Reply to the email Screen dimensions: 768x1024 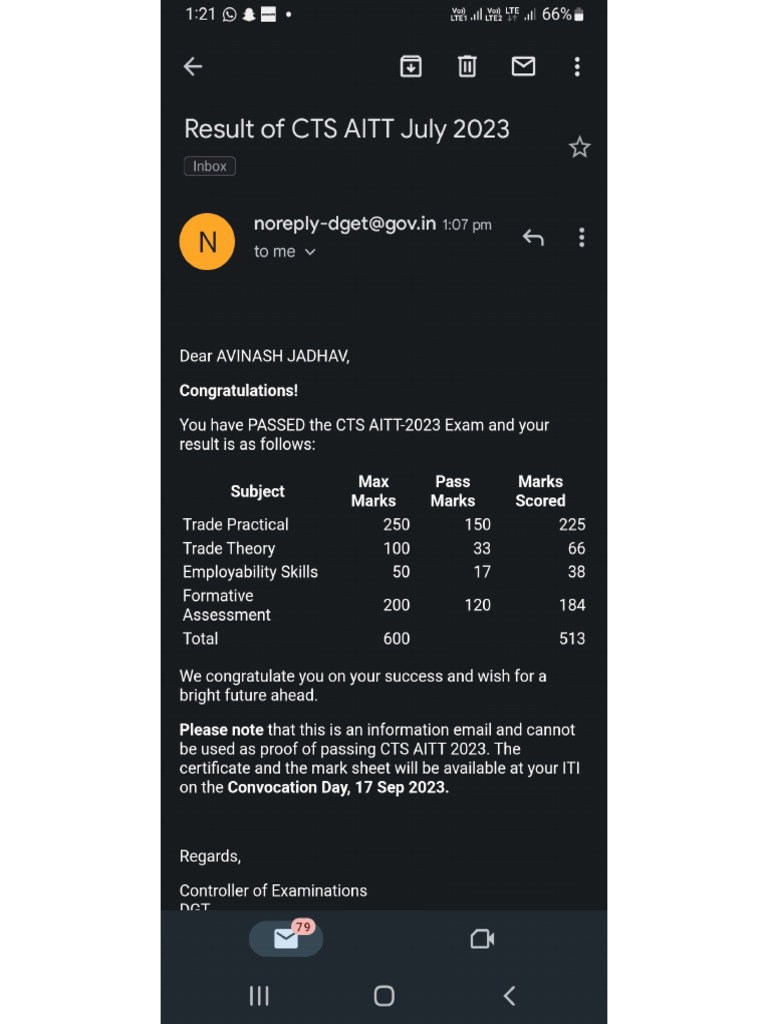[533, 238]
